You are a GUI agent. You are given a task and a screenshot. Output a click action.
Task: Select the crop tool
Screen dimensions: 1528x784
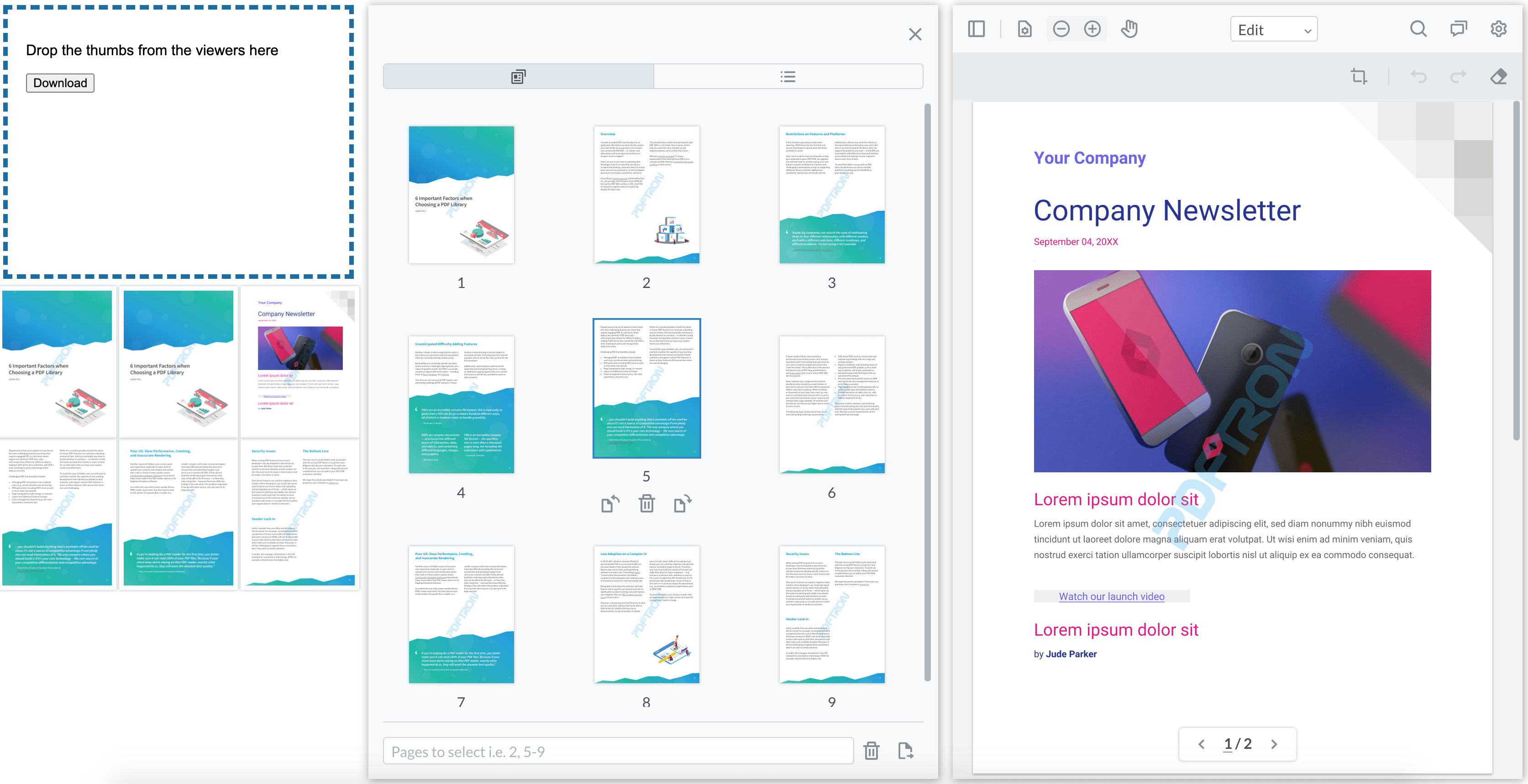click(1359, 77)
